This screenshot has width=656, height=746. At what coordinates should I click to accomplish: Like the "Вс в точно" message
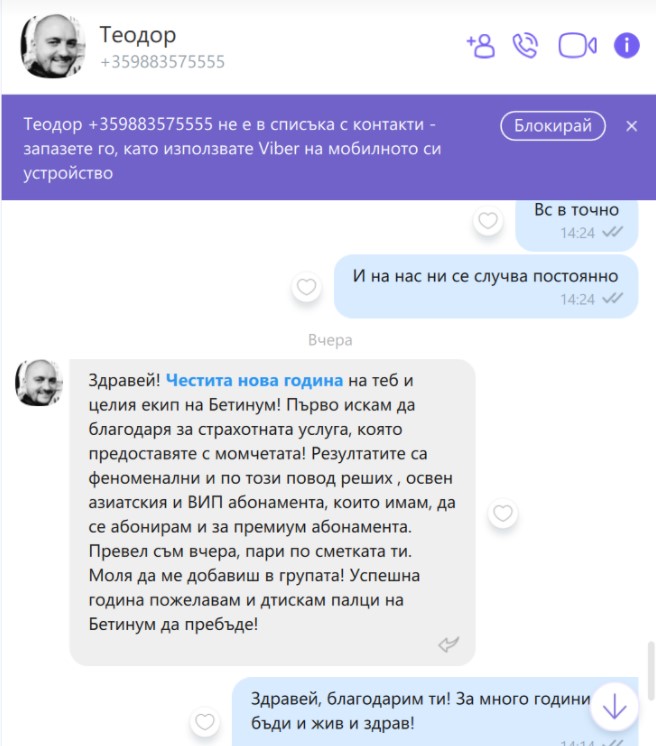click(488, 221)
